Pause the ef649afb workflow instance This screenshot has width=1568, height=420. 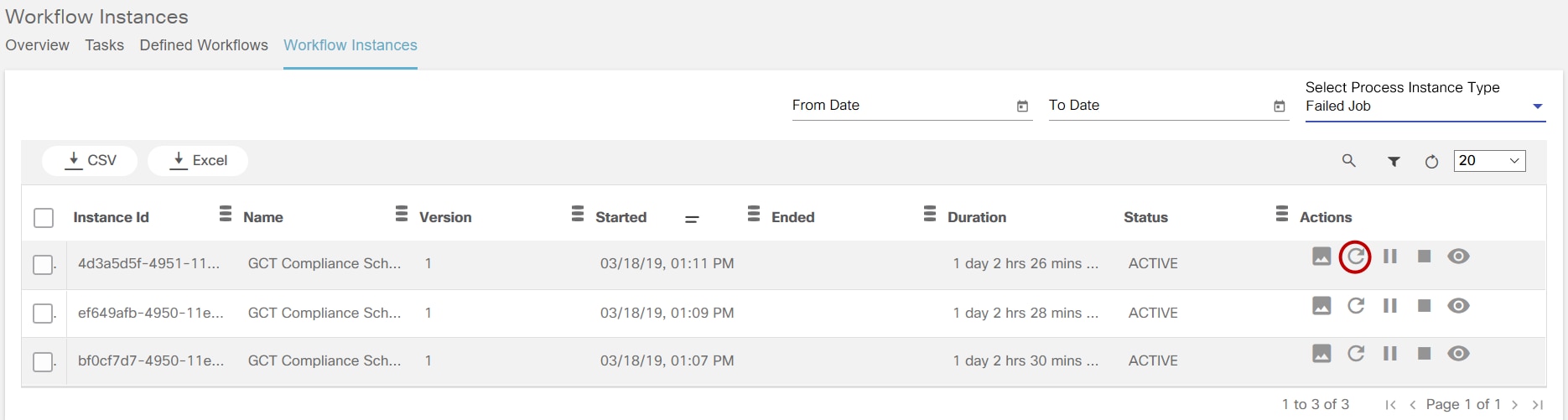tap(1389, 306)
